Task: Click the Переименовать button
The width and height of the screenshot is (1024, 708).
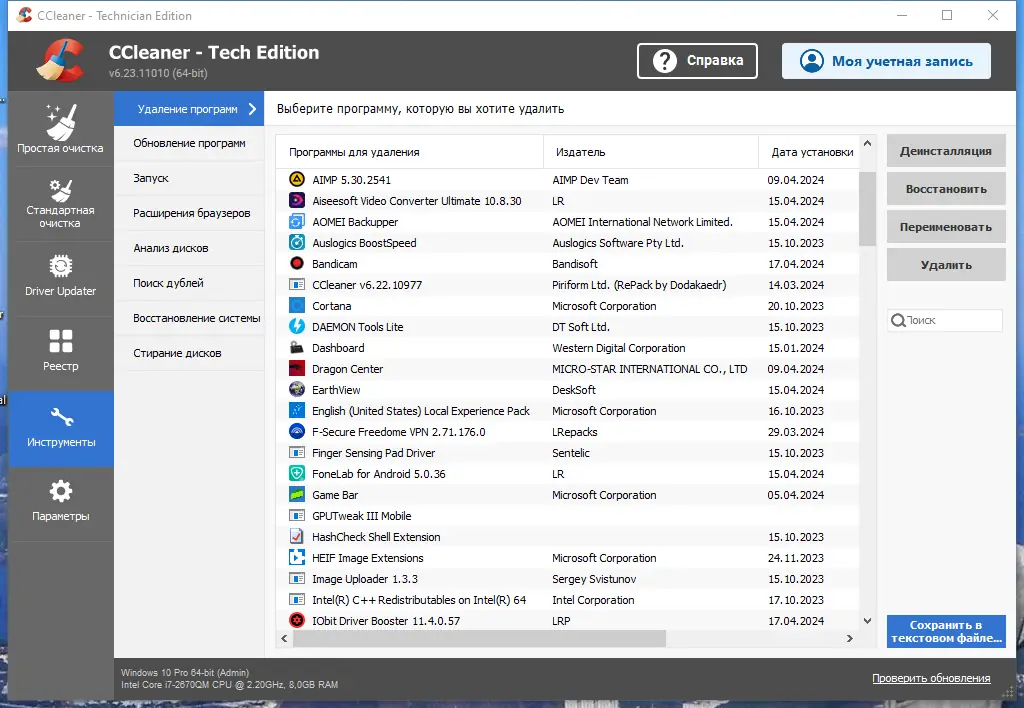Action: (945, 226)
